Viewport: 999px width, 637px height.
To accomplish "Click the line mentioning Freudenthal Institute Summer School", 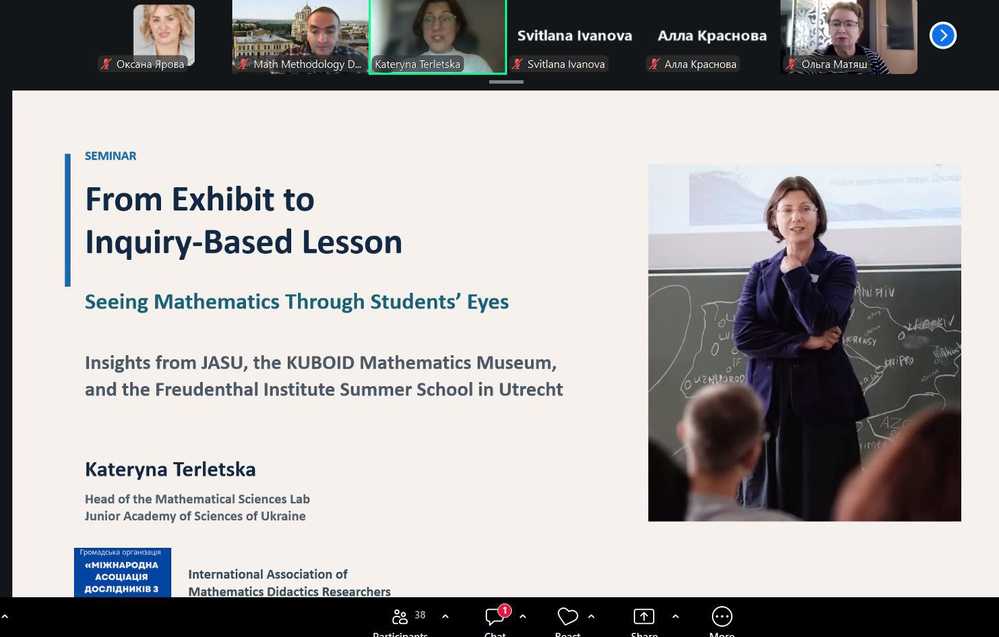I will pyautogui.click(x=324, y=389).
